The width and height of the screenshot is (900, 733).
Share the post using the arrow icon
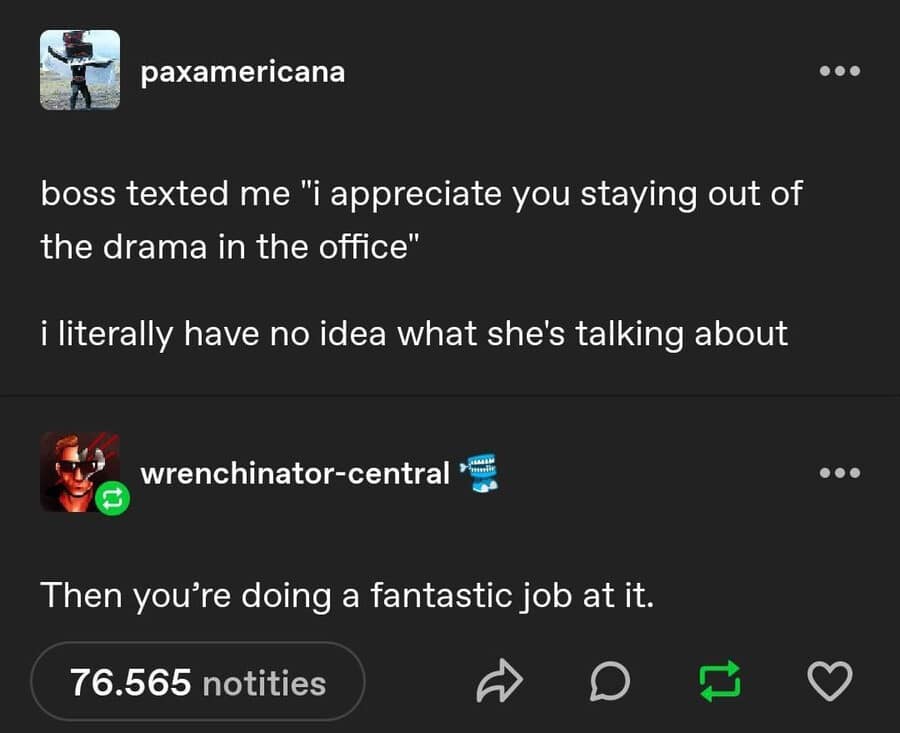pos(500,681)
